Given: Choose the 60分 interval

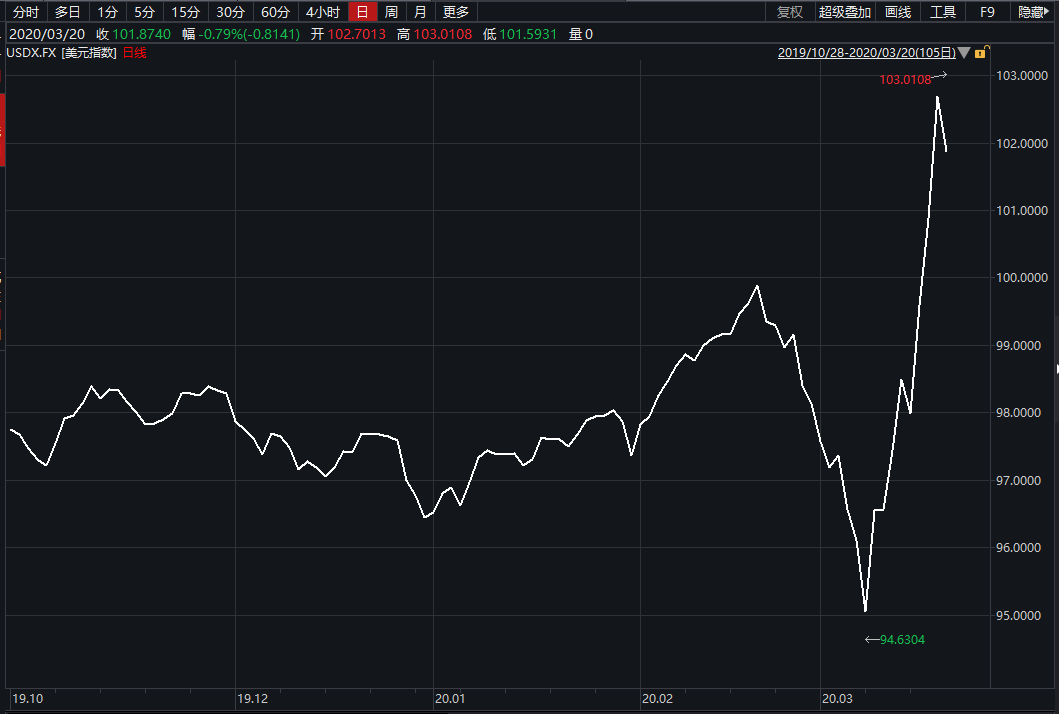Looking at the screenshot, I should click(276, 12).
